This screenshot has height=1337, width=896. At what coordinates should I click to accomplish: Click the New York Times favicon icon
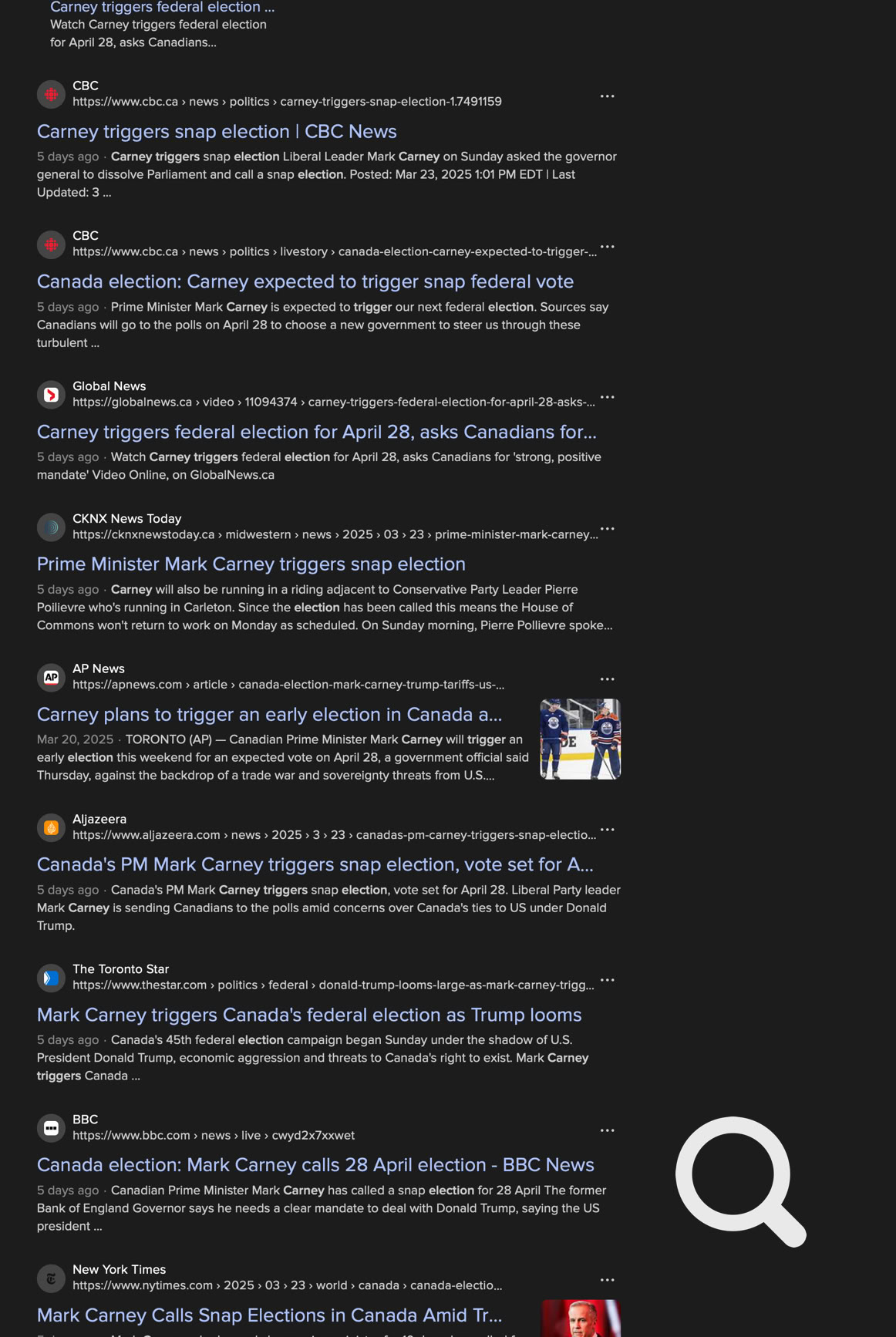pyautogui.click(x=51, y=1278)
